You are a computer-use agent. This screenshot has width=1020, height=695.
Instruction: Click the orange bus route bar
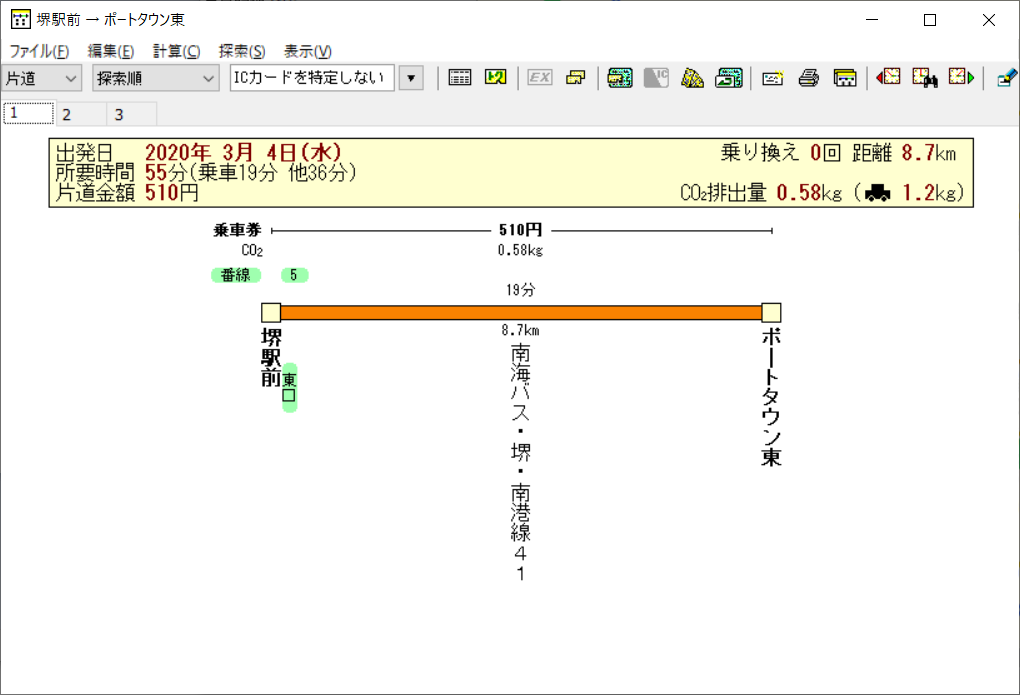pyautogui.click(x=521, y=313)
